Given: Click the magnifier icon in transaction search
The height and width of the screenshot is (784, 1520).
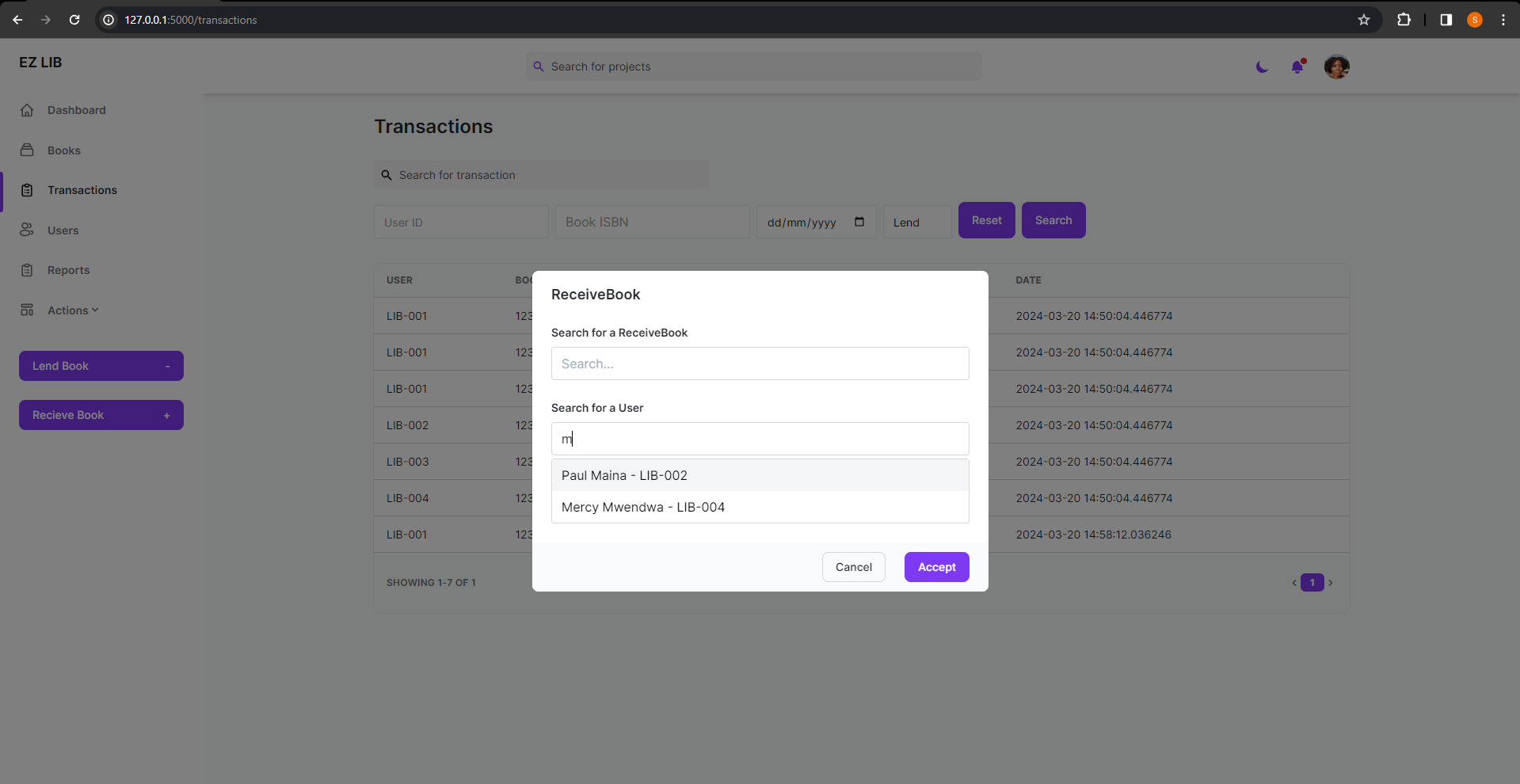Looking at the screenshot, I should tap(387, 175).
